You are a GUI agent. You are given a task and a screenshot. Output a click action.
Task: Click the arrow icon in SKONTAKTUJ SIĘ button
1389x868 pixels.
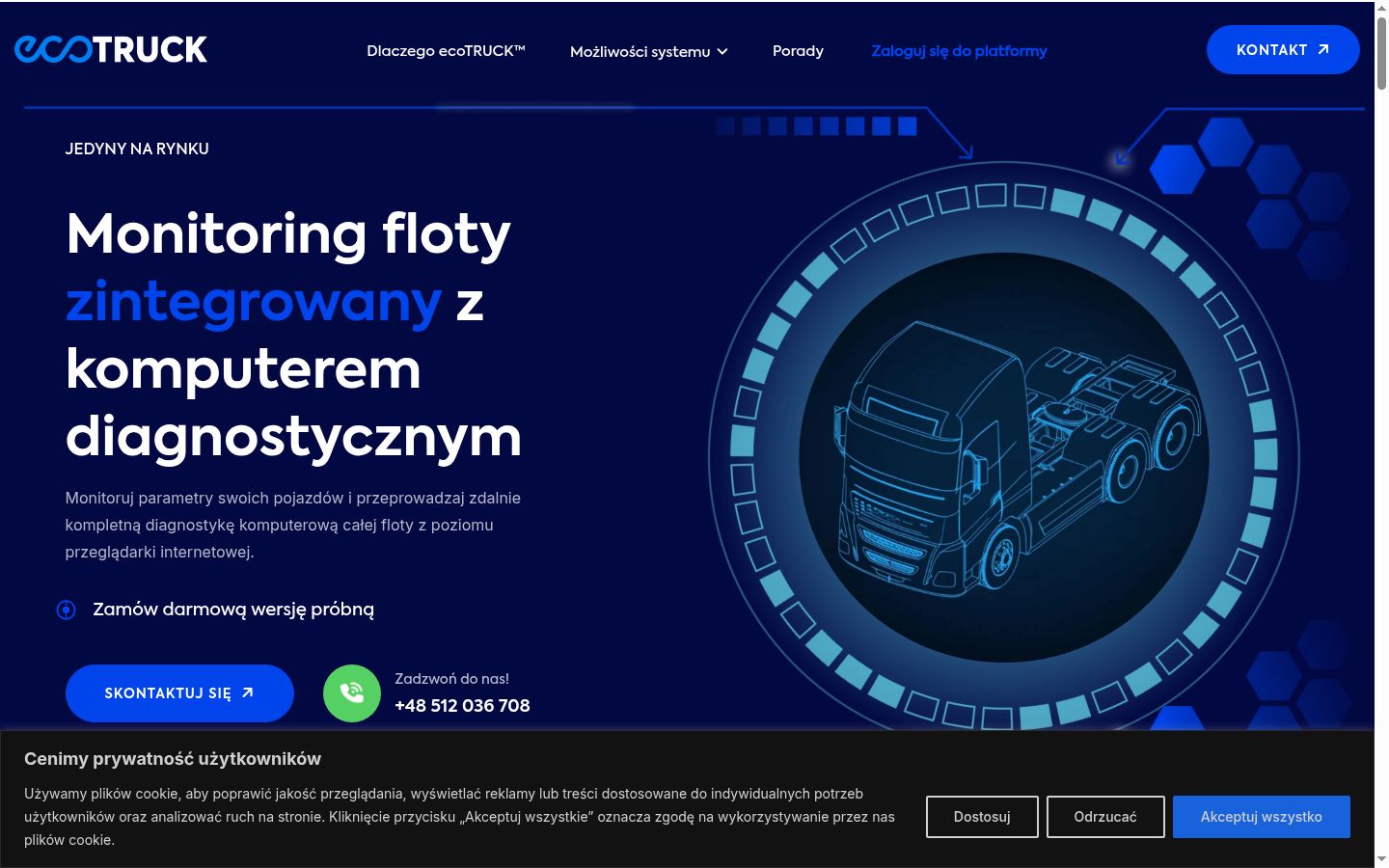click(248, 692)
